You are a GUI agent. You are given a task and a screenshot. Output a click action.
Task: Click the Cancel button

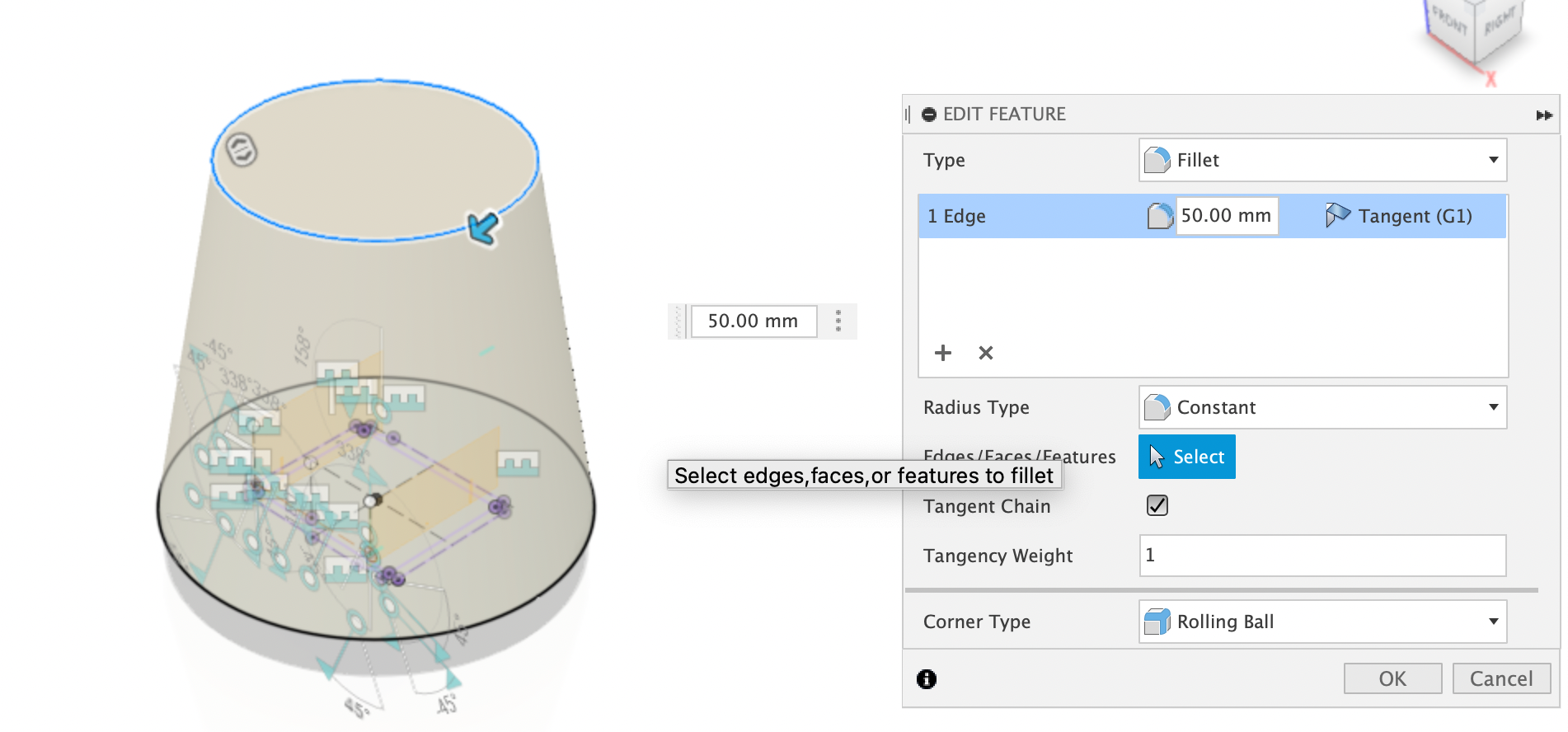1501,678
